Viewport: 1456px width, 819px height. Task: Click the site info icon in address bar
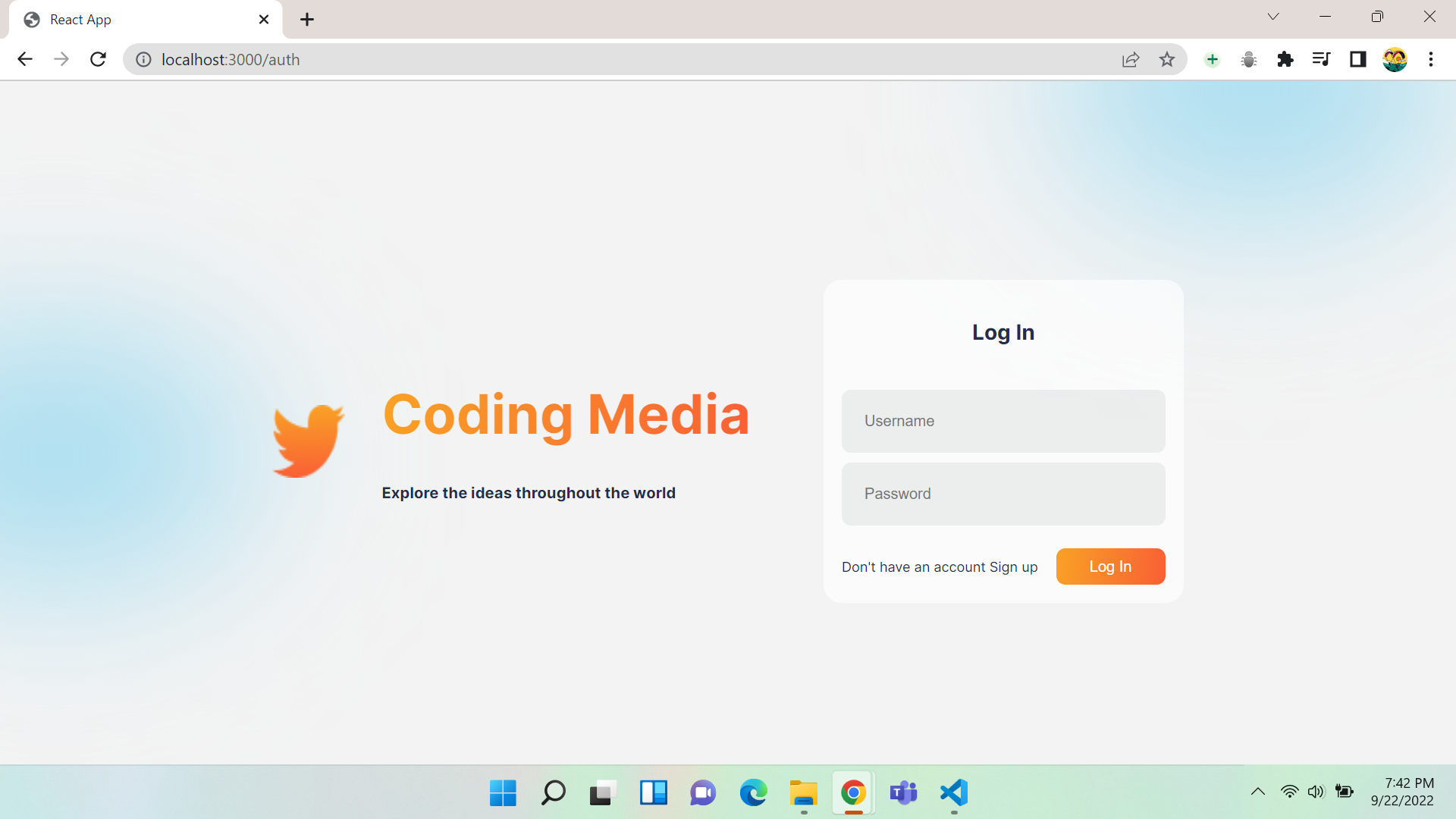[143, 59]
